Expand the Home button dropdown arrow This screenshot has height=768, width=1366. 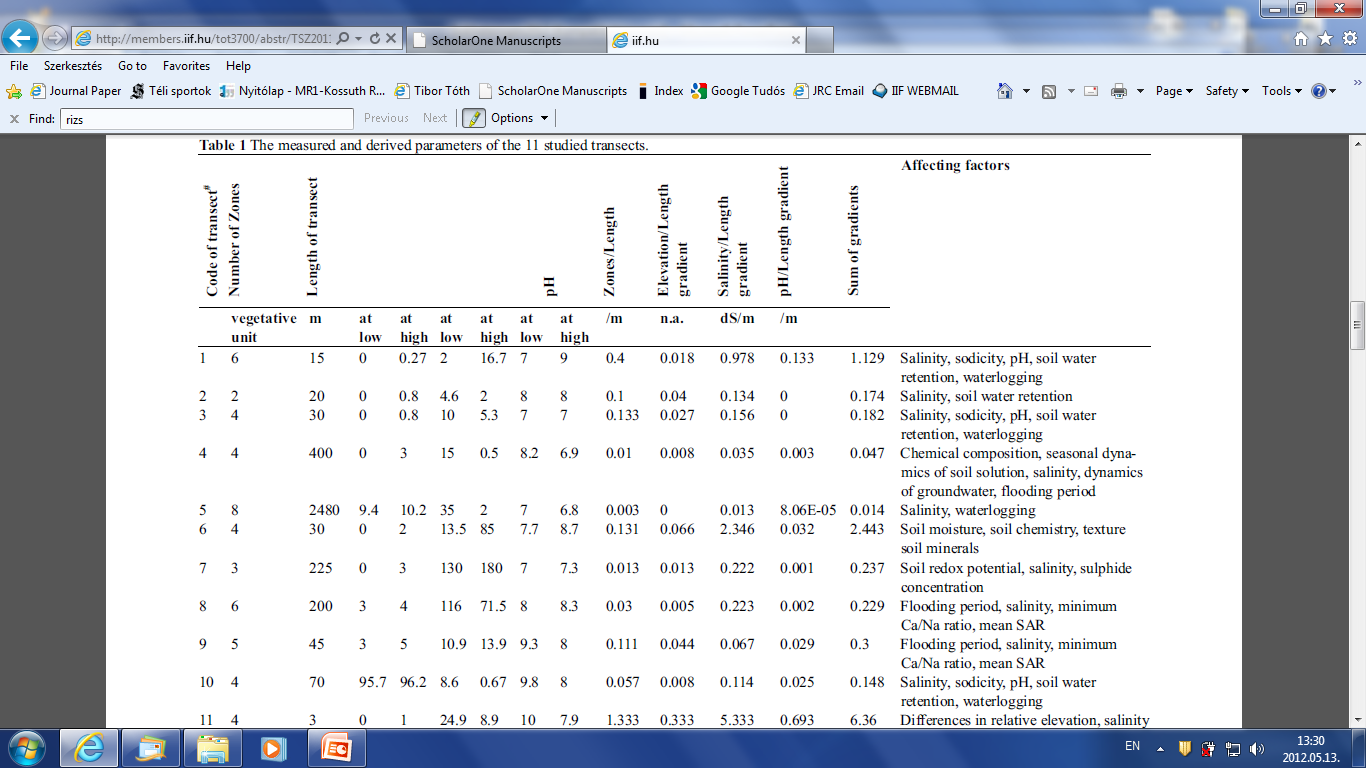[x=1027, y=91]
